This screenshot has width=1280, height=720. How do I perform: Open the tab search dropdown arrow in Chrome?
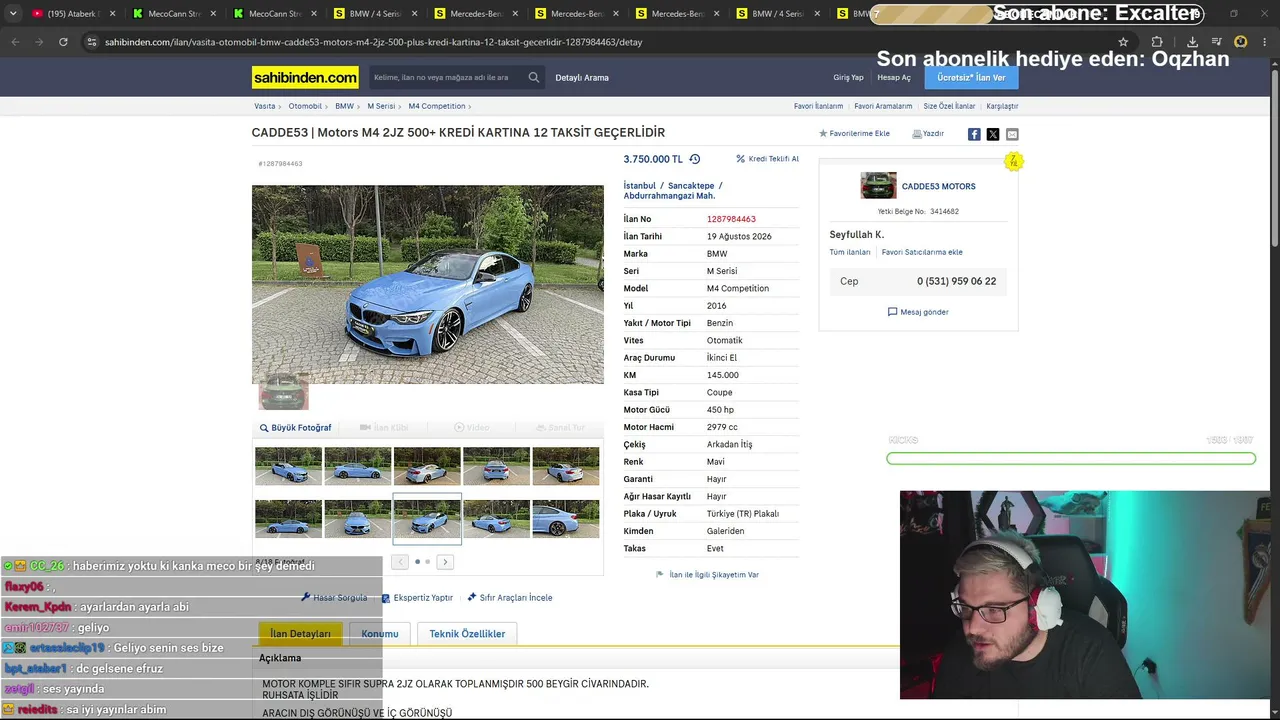13,14
